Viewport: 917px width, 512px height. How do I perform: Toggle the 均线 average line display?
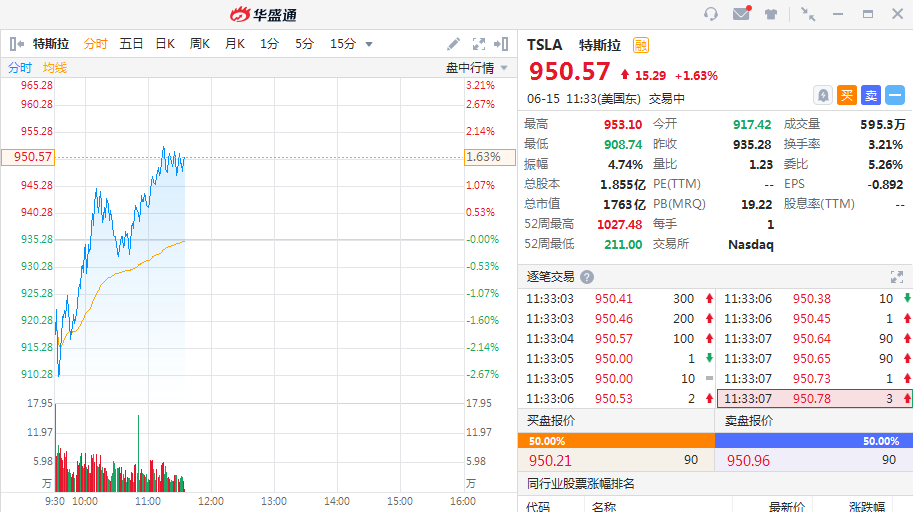tap(55, 68)
